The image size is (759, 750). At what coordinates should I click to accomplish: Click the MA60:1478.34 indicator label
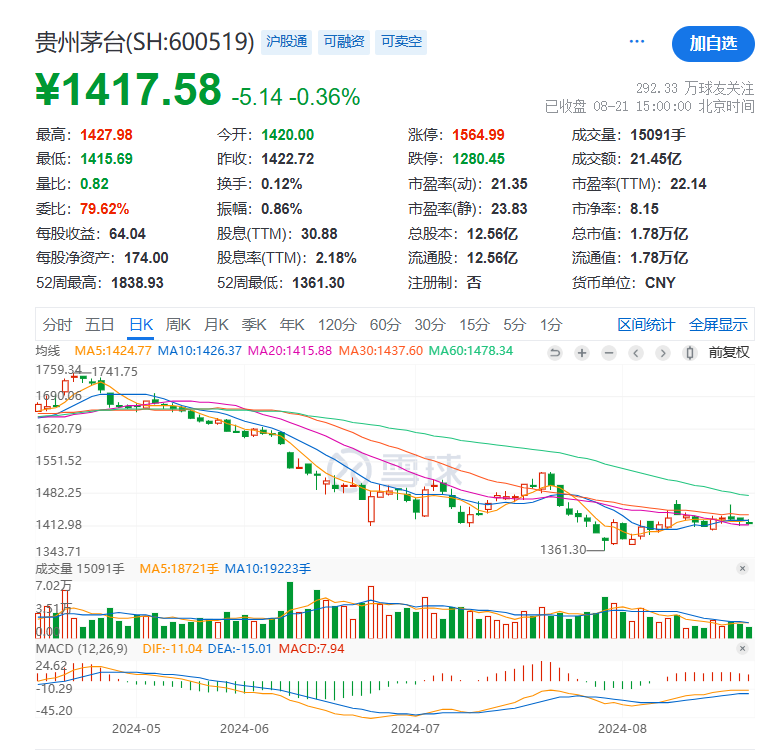click(x=471, y=351)
